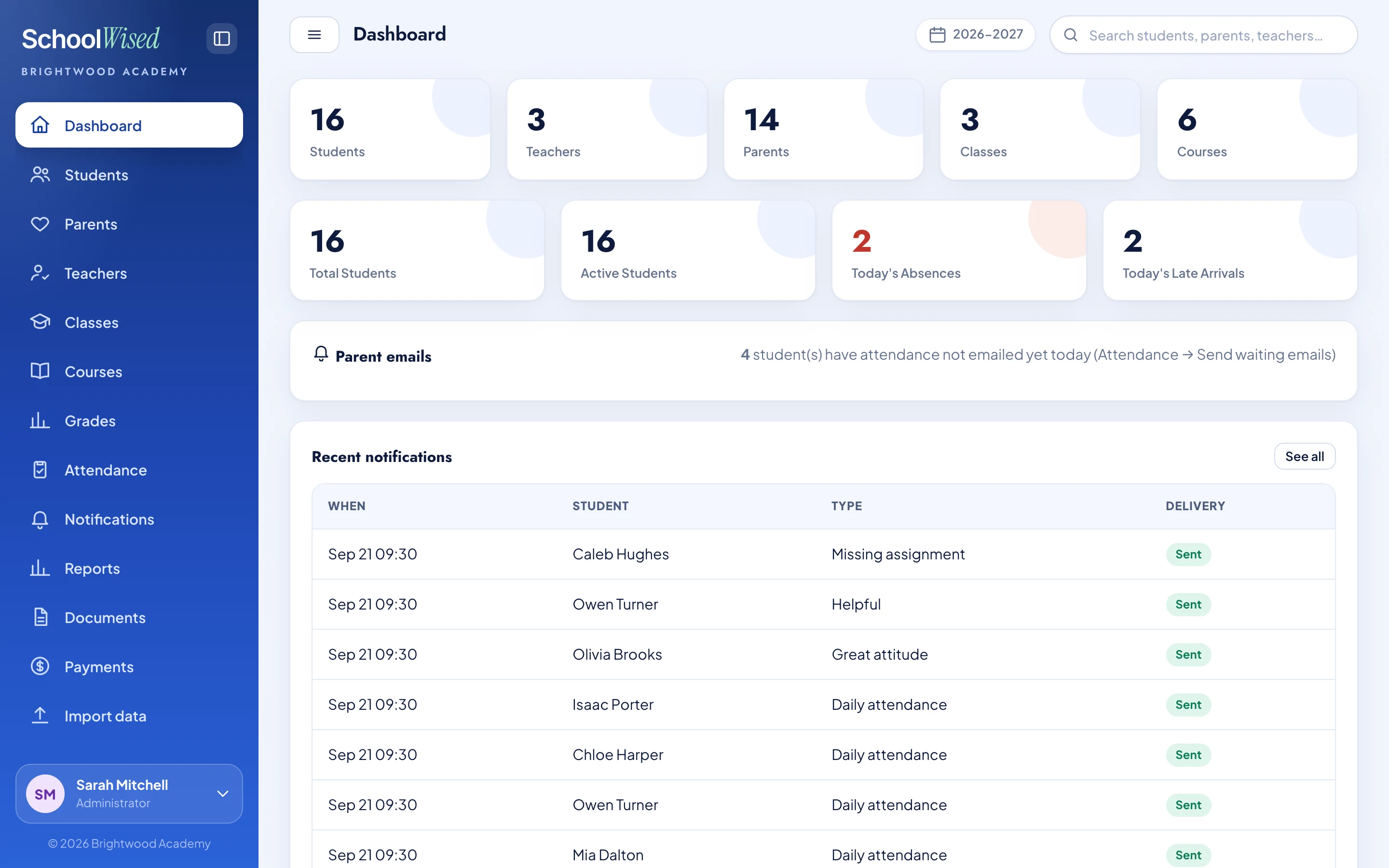Go to Students in the sidebar
The image size is (1389, 868).
129,175
